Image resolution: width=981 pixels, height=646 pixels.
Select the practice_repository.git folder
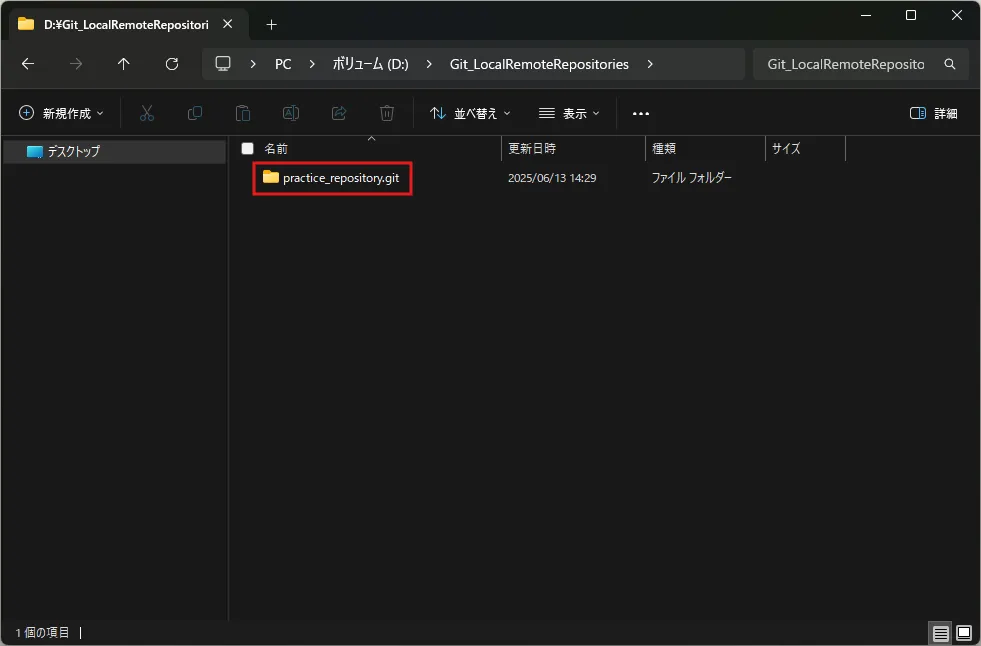[x=332, y=178]
